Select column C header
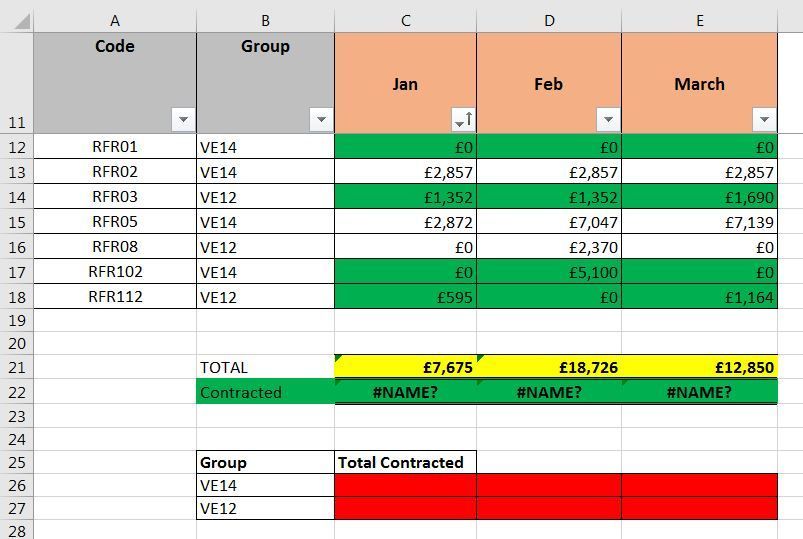The image size is (803, 539). (x=405, y=20)
